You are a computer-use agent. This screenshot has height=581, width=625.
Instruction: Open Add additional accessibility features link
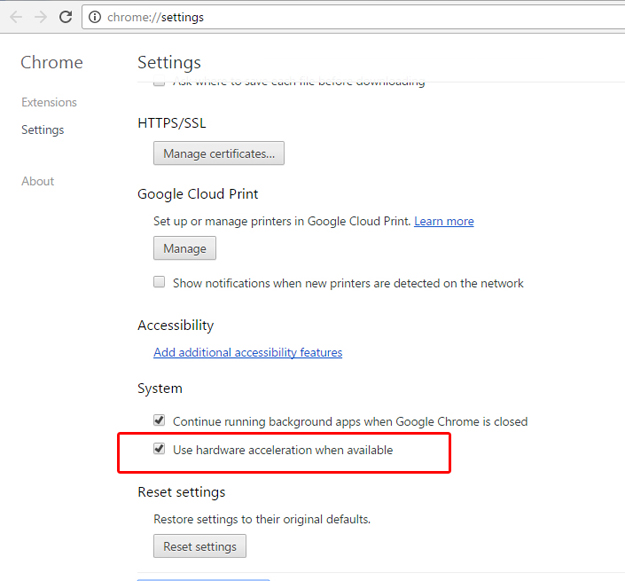(248, 352)
